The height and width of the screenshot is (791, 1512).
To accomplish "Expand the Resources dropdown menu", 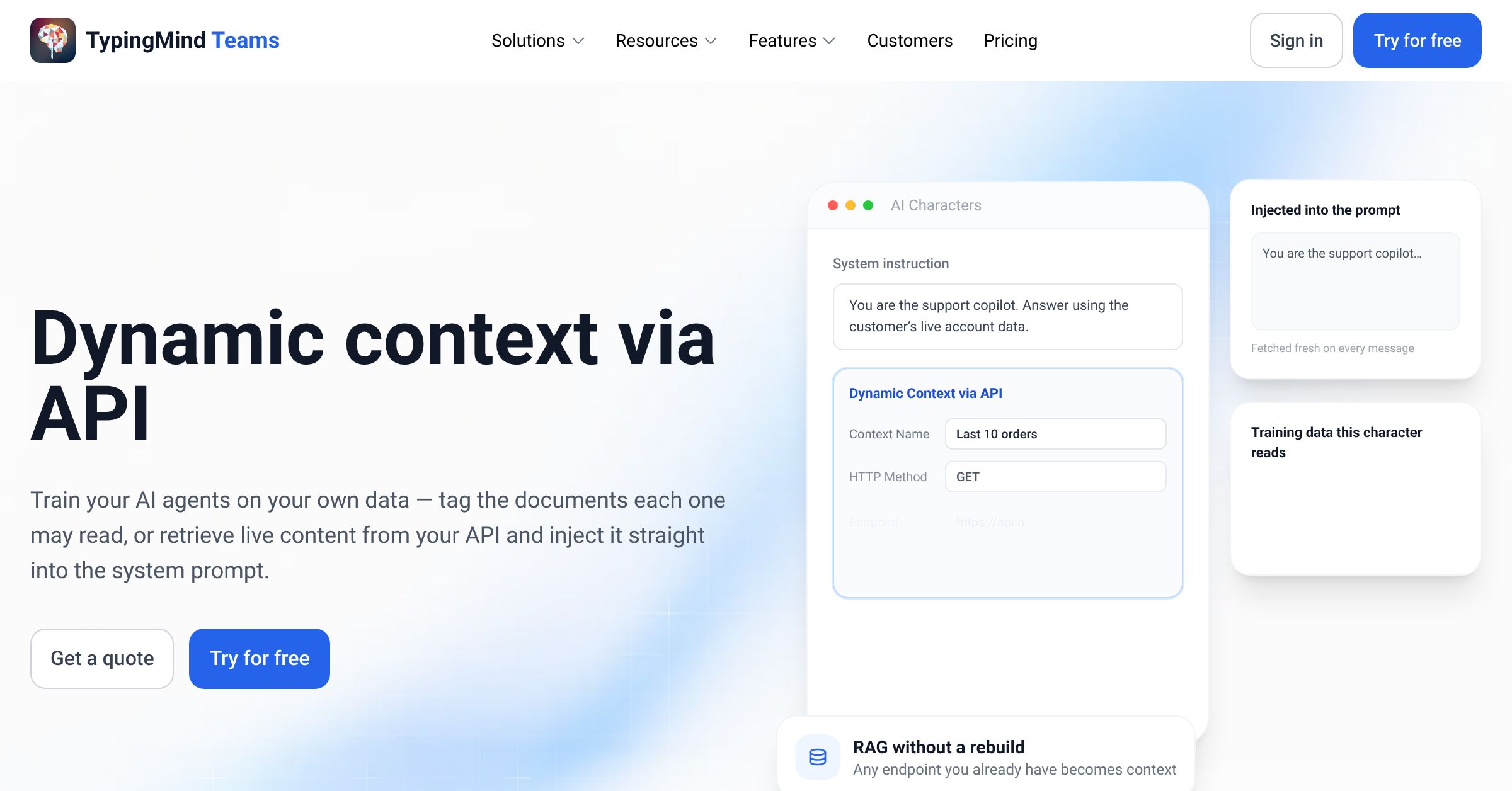I will point(667,40).
